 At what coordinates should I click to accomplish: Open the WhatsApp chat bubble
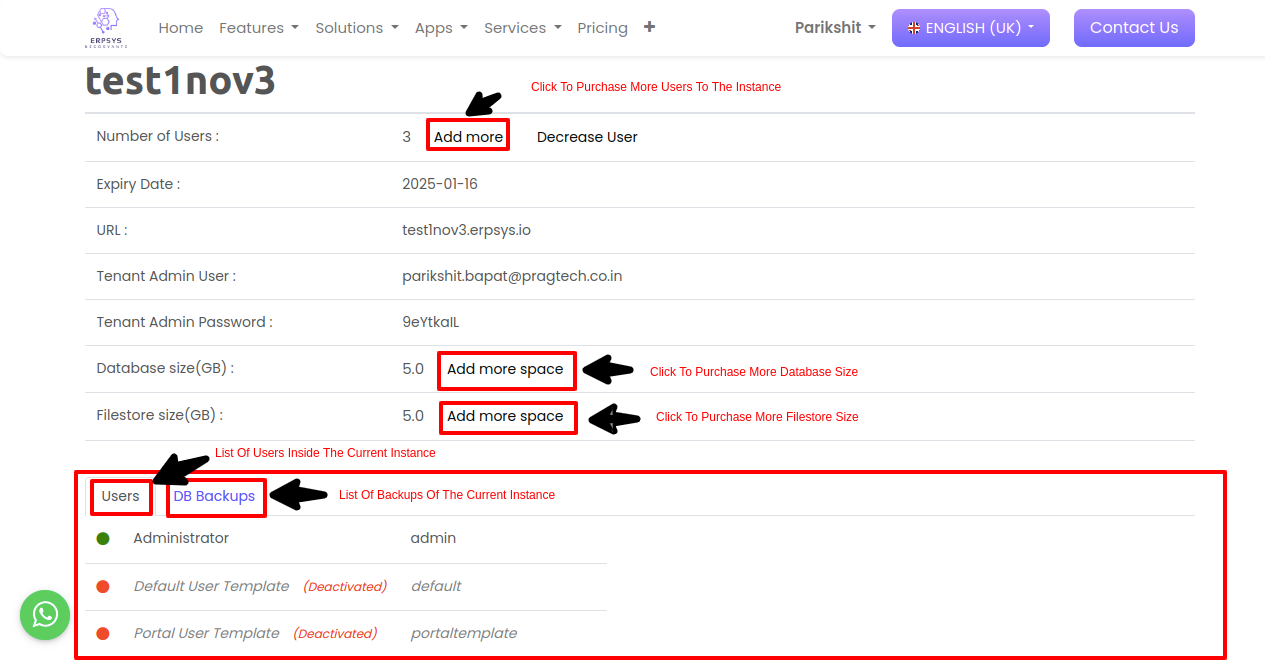pyautogui.click(x=45, y=614)
